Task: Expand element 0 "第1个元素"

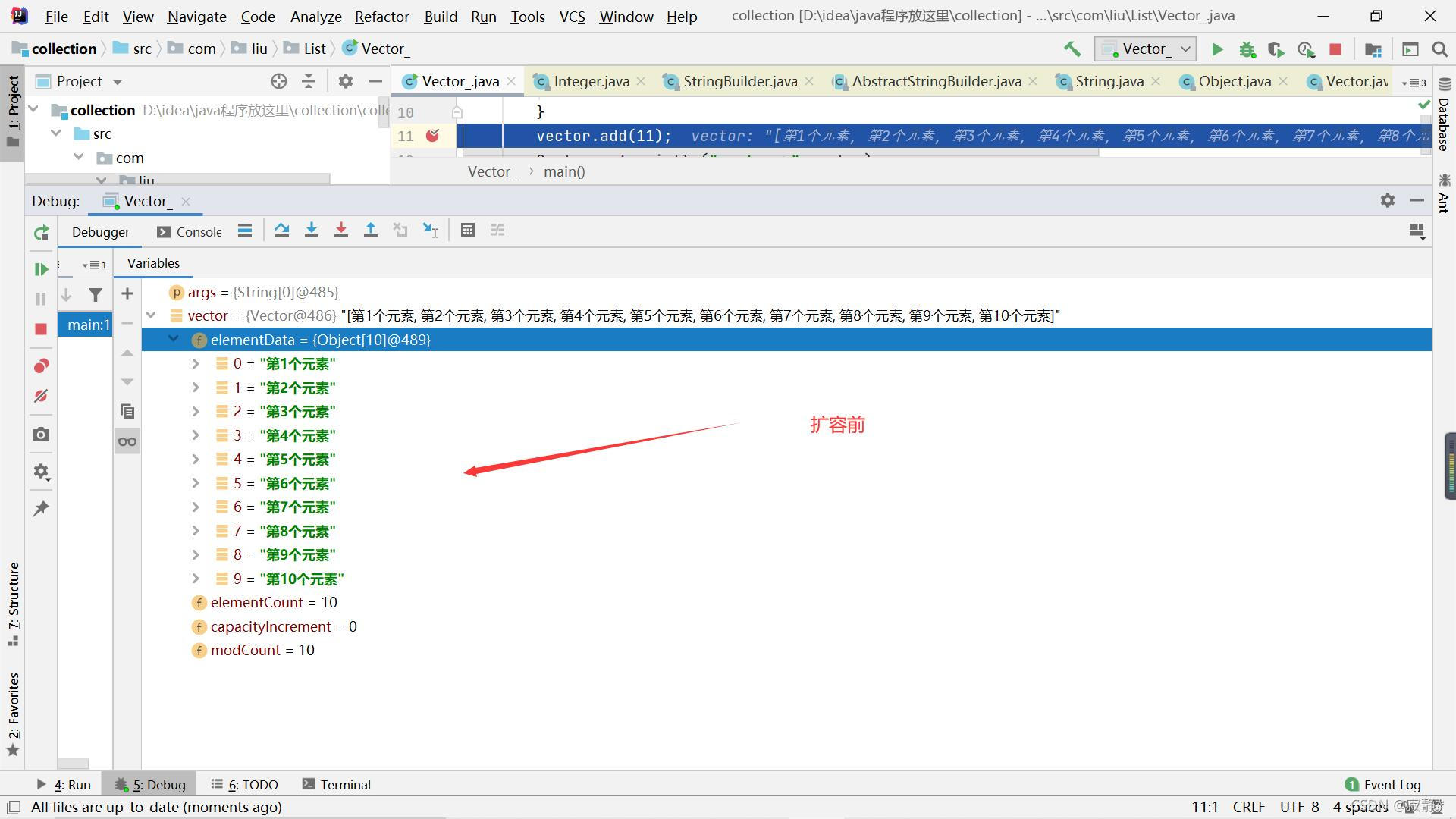Action: [196, 364]
